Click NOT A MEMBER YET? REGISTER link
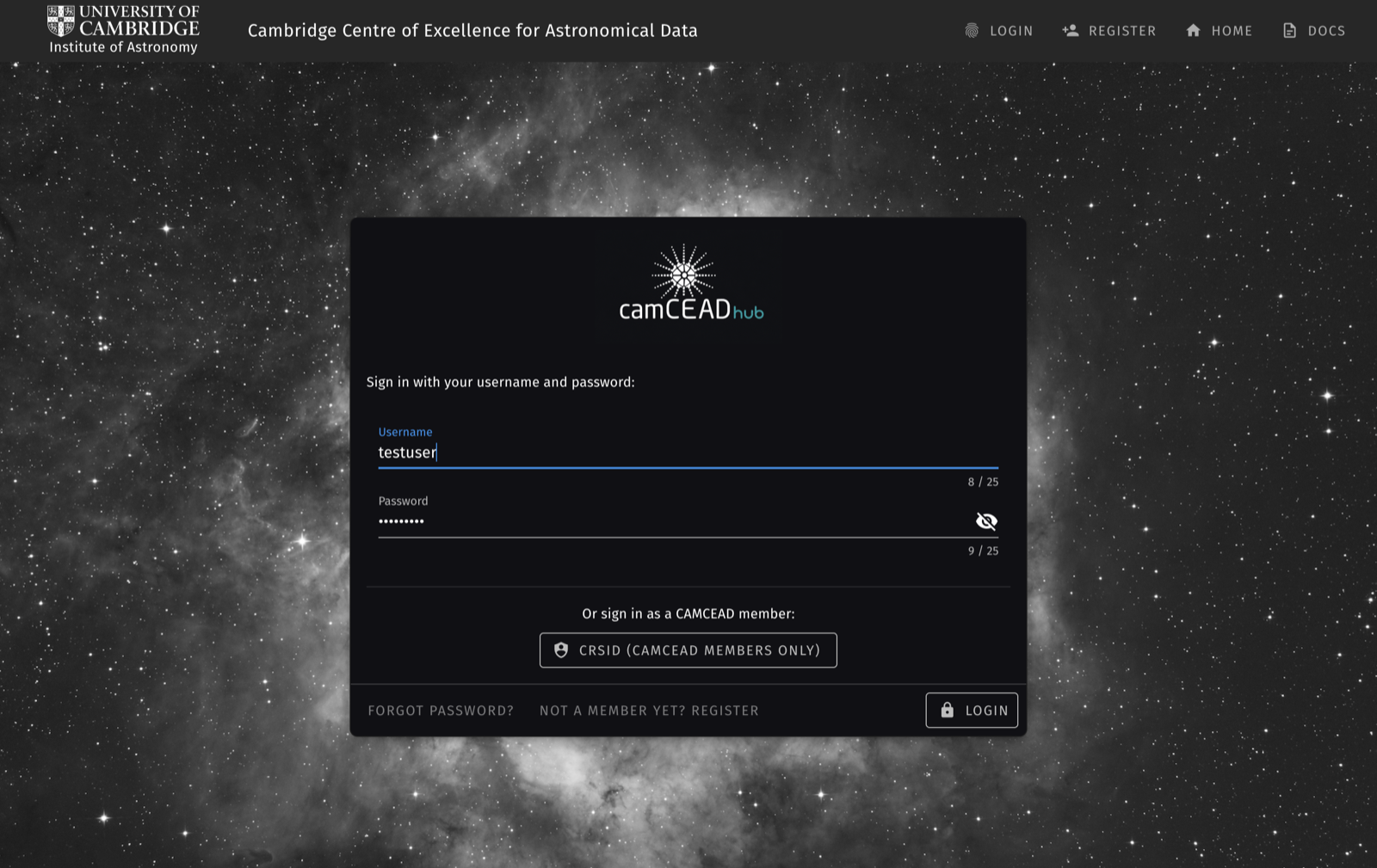 649,711
